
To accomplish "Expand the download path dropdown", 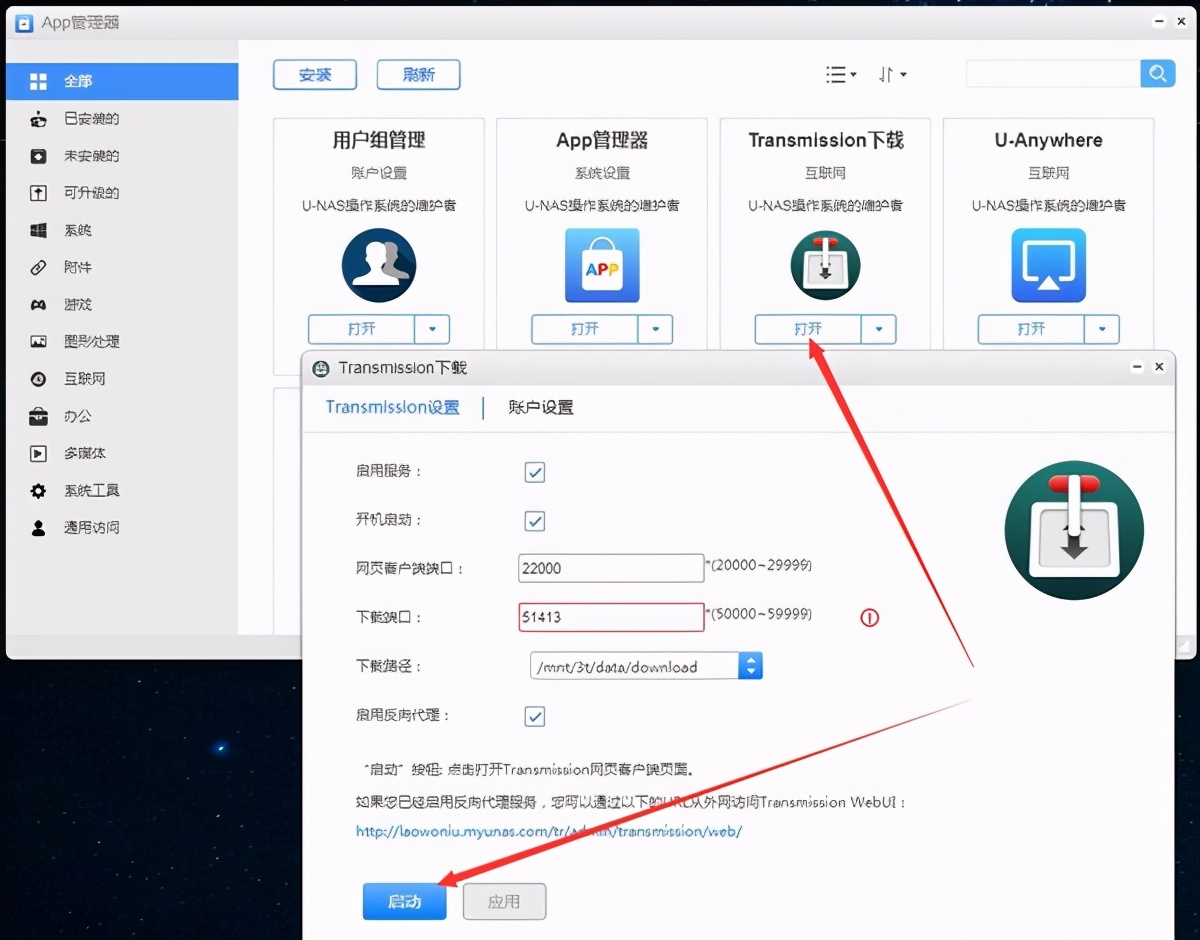I will [750, 666].
